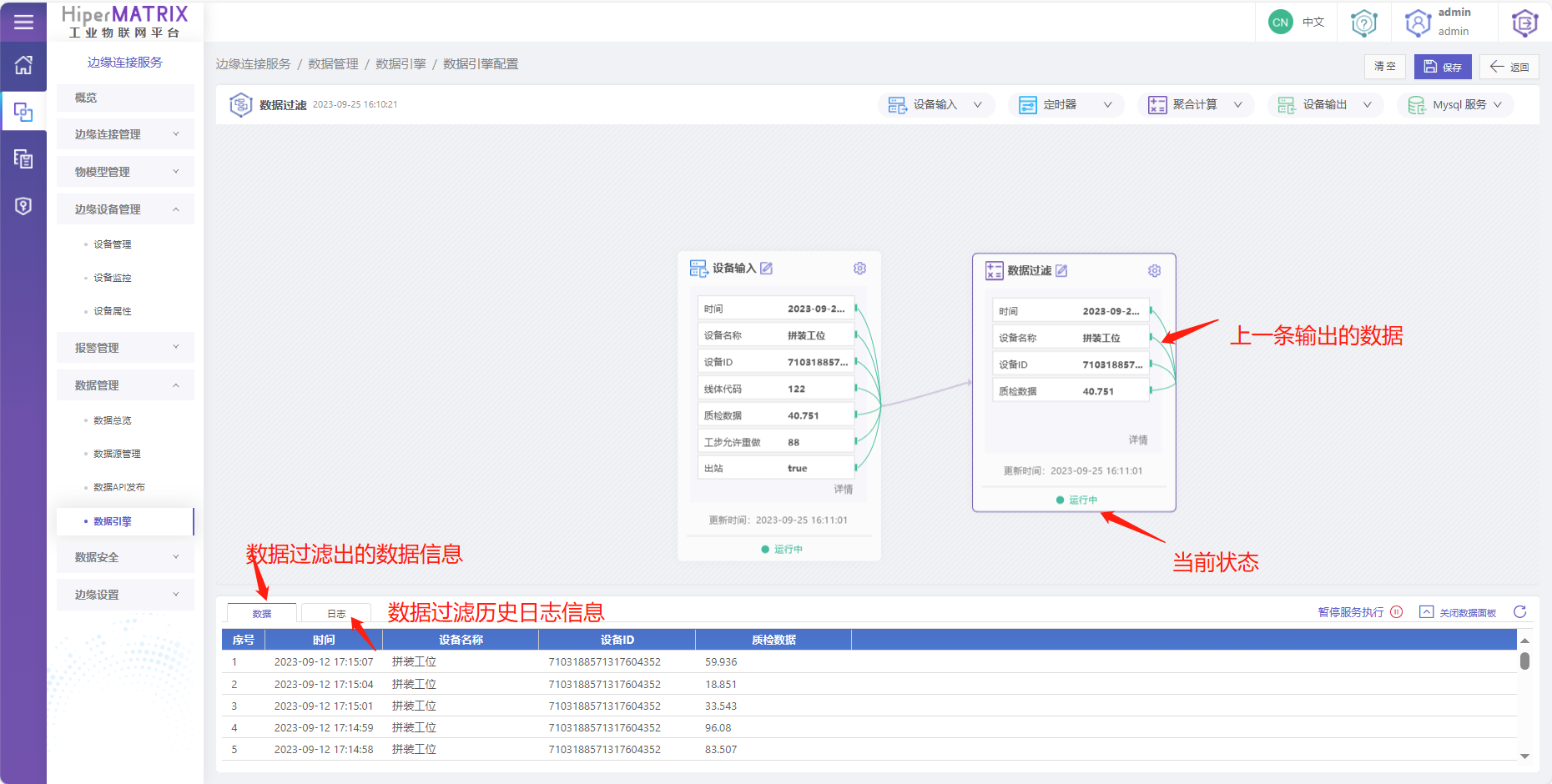
Task: Select cell value 59.936
Action: (721, 662)
